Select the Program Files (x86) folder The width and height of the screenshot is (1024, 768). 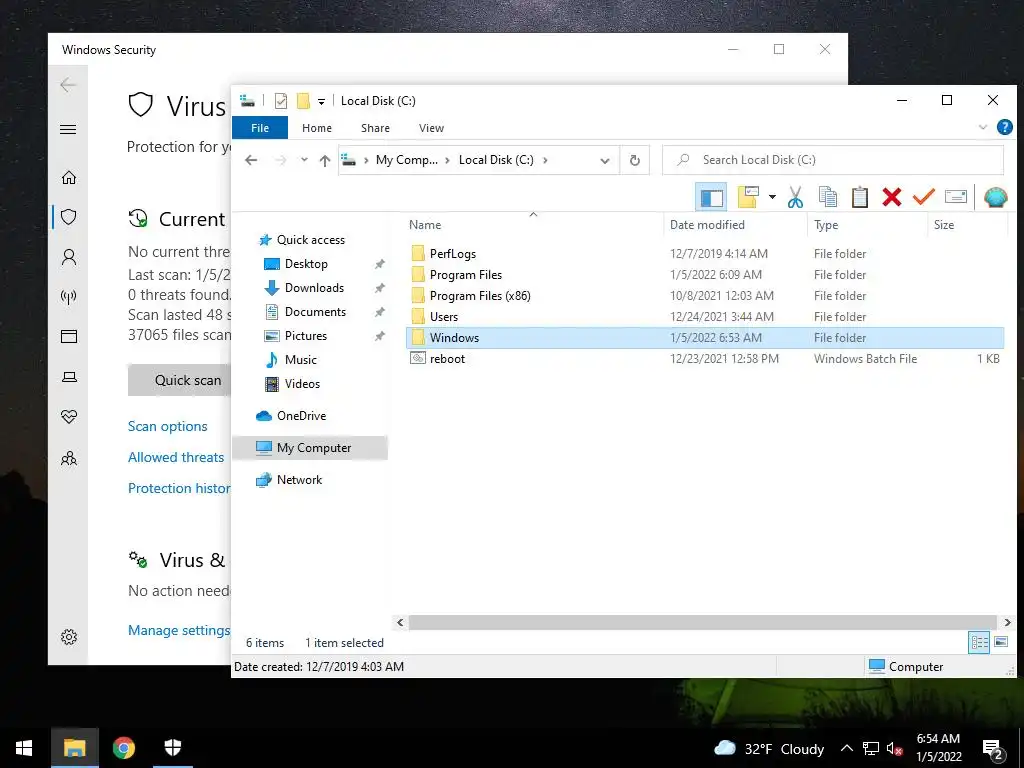(480, 295)
